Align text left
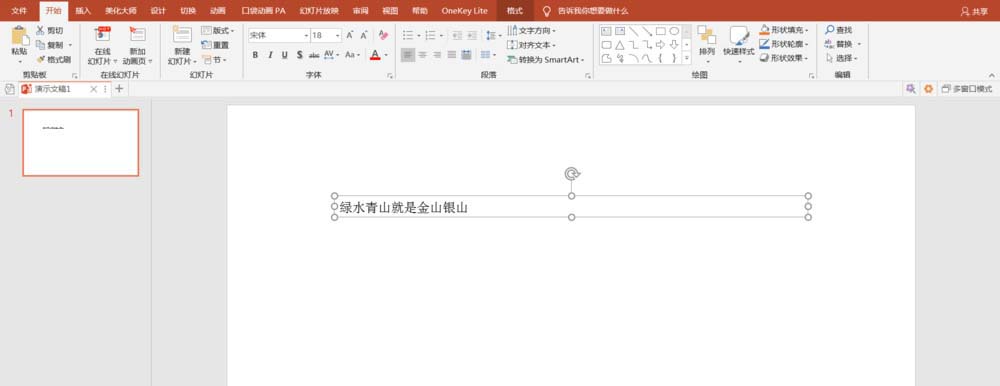The width and height of the screenshot is (1000, 386). click(x=408, y=55)
